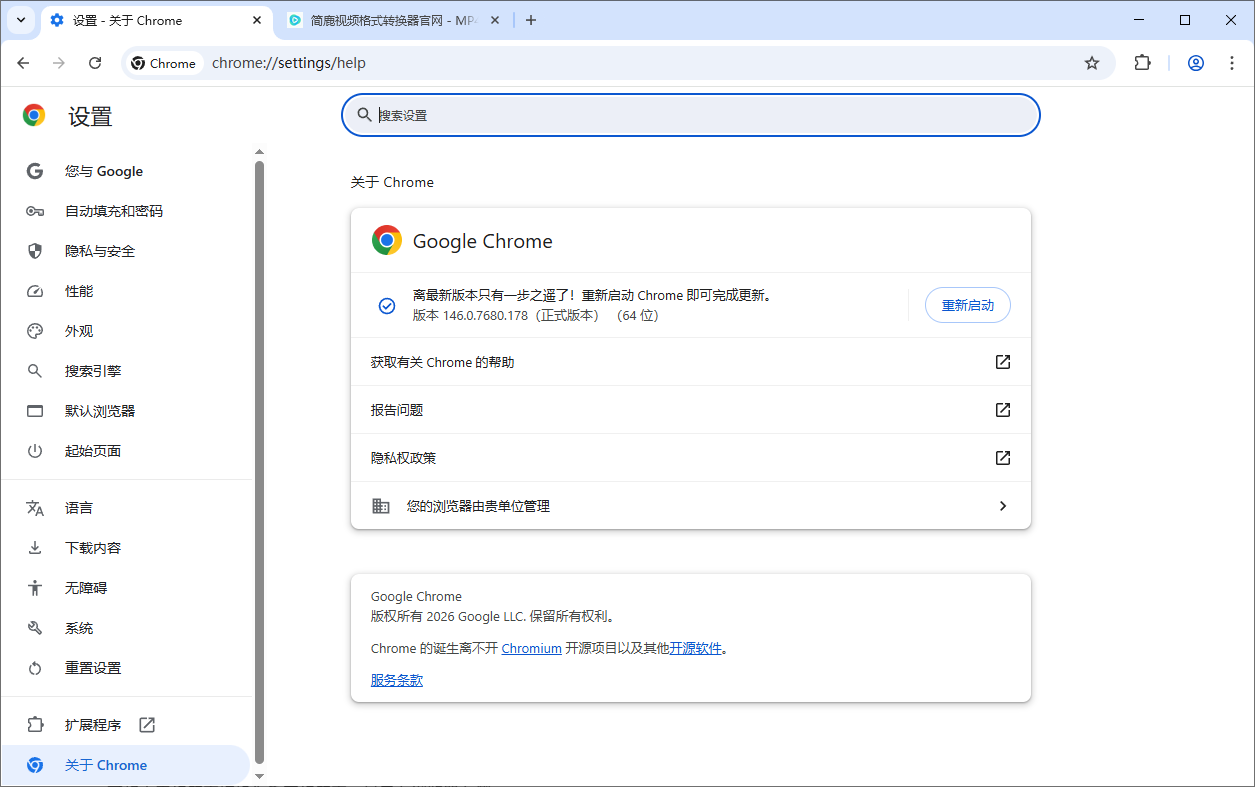Screen dimensions: 1255x787
Task: Click the 搜索设置 search field
Action: point(690,114)
